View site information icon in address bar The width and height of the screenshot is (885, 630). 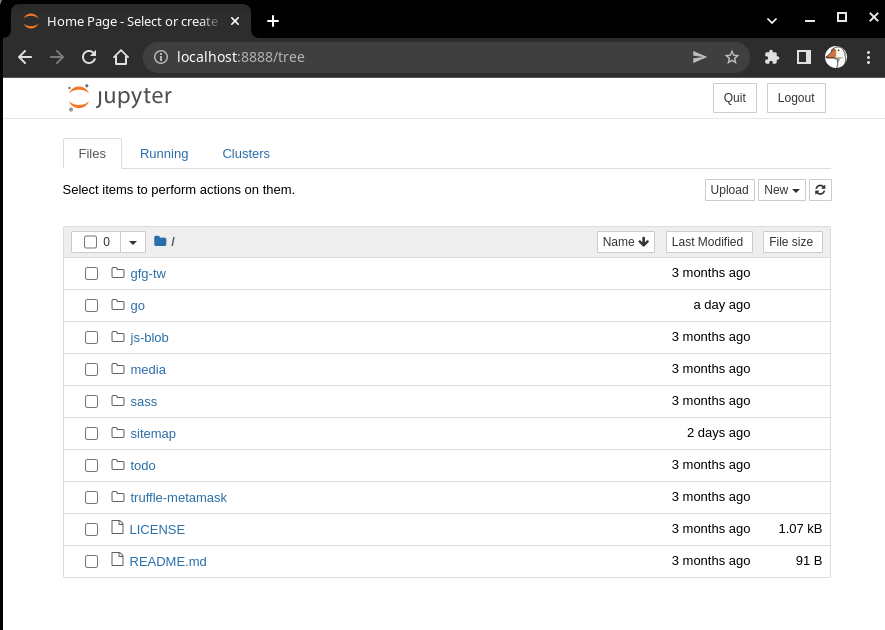161,57
